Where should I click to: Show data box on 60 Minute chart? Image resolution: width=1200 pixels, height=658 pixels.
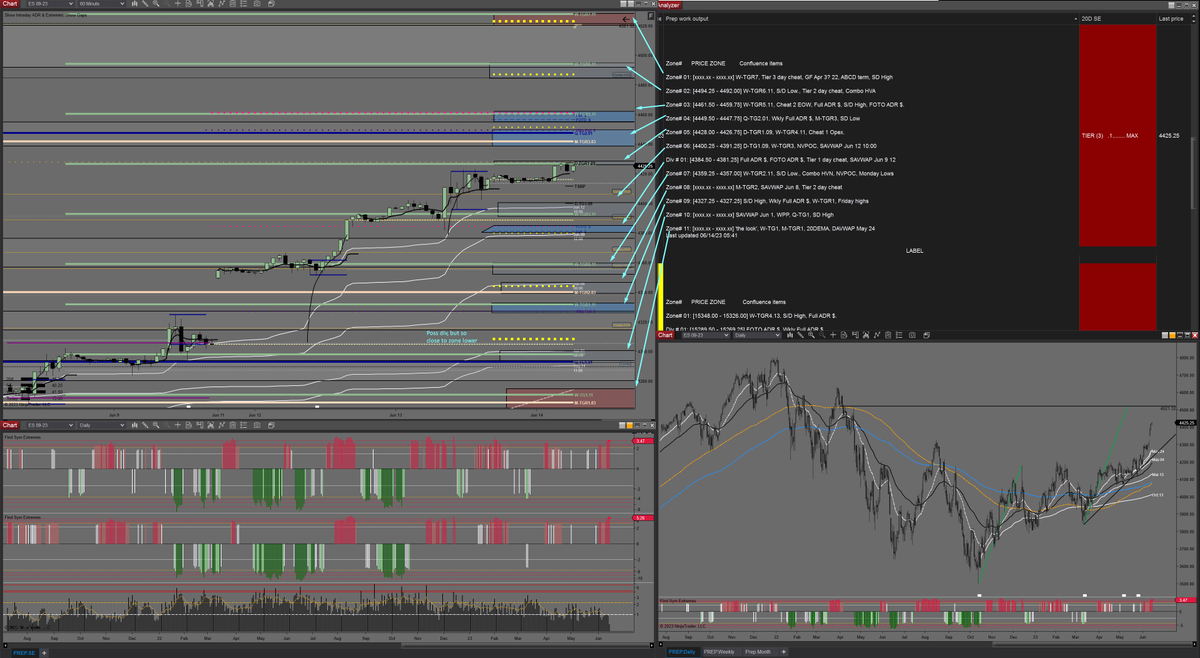(x=188, y=4)
